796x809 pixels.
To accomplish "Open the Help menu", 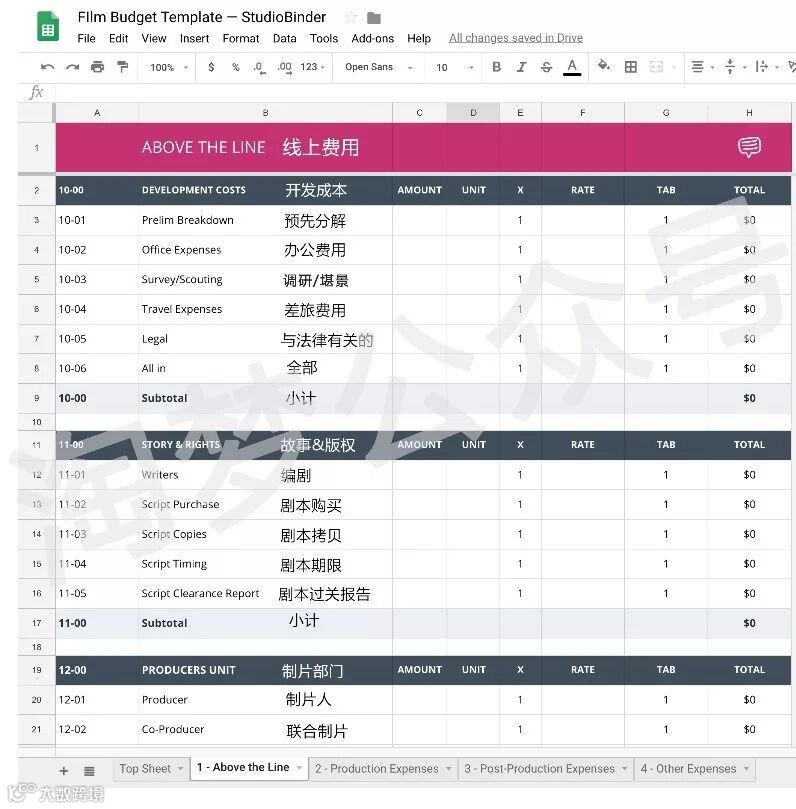I will click(x=418, y=39).
